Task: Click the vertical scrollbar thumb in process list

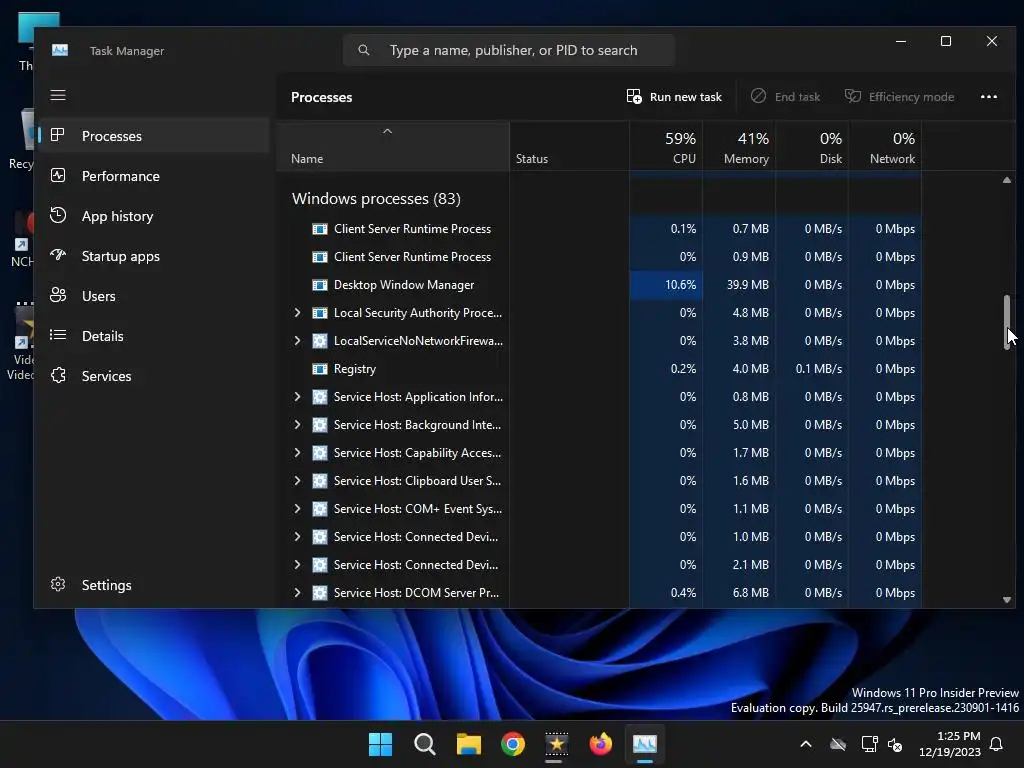Action: click(1007, 322)
